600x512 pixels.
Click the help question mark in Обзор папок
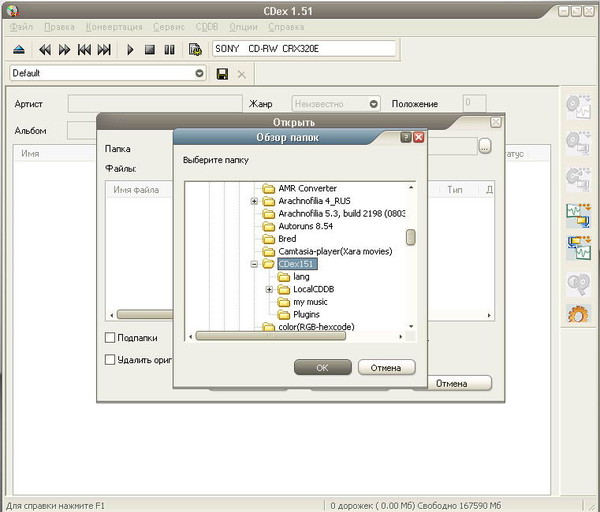[406, 137]
